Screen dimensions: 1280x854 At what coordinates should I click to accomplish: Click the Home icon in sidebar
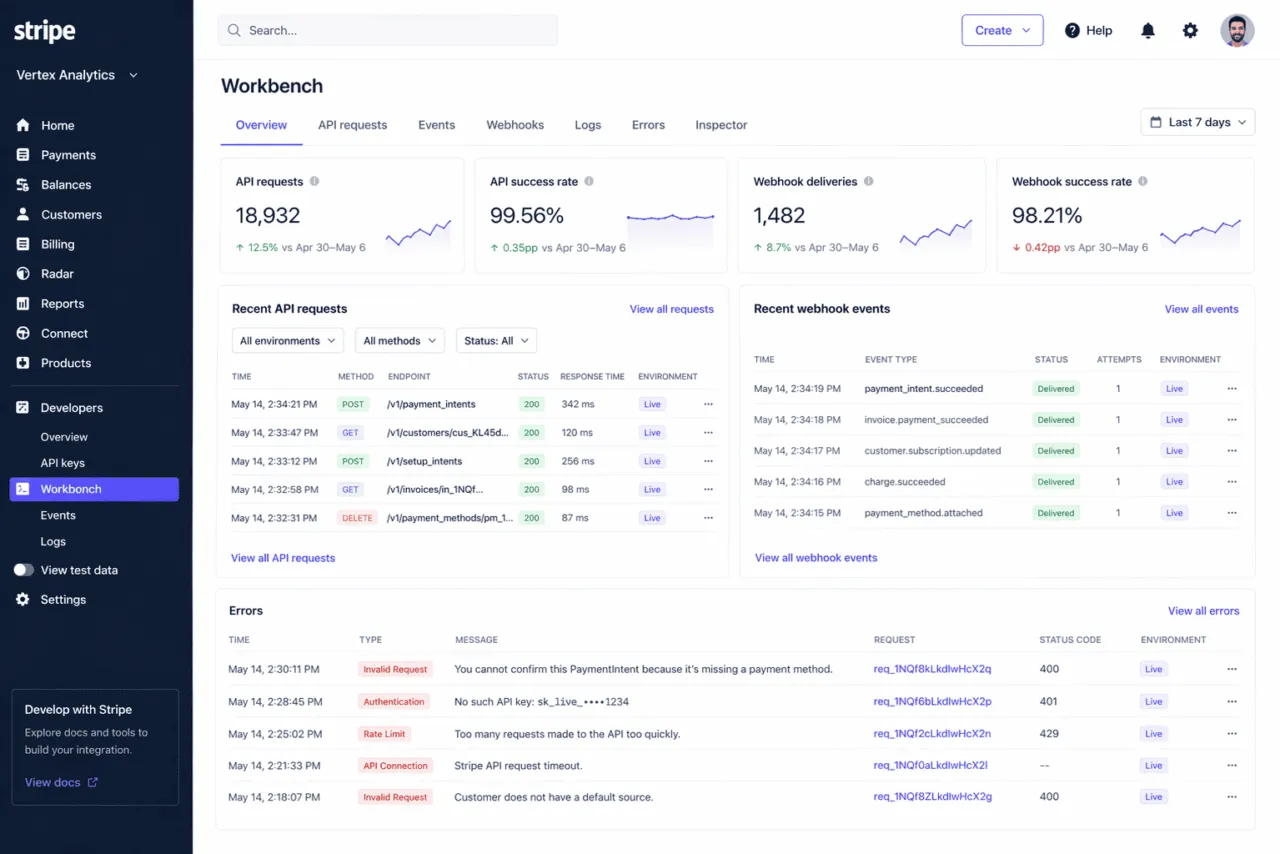pyautogui.click(x=23, y=125)
